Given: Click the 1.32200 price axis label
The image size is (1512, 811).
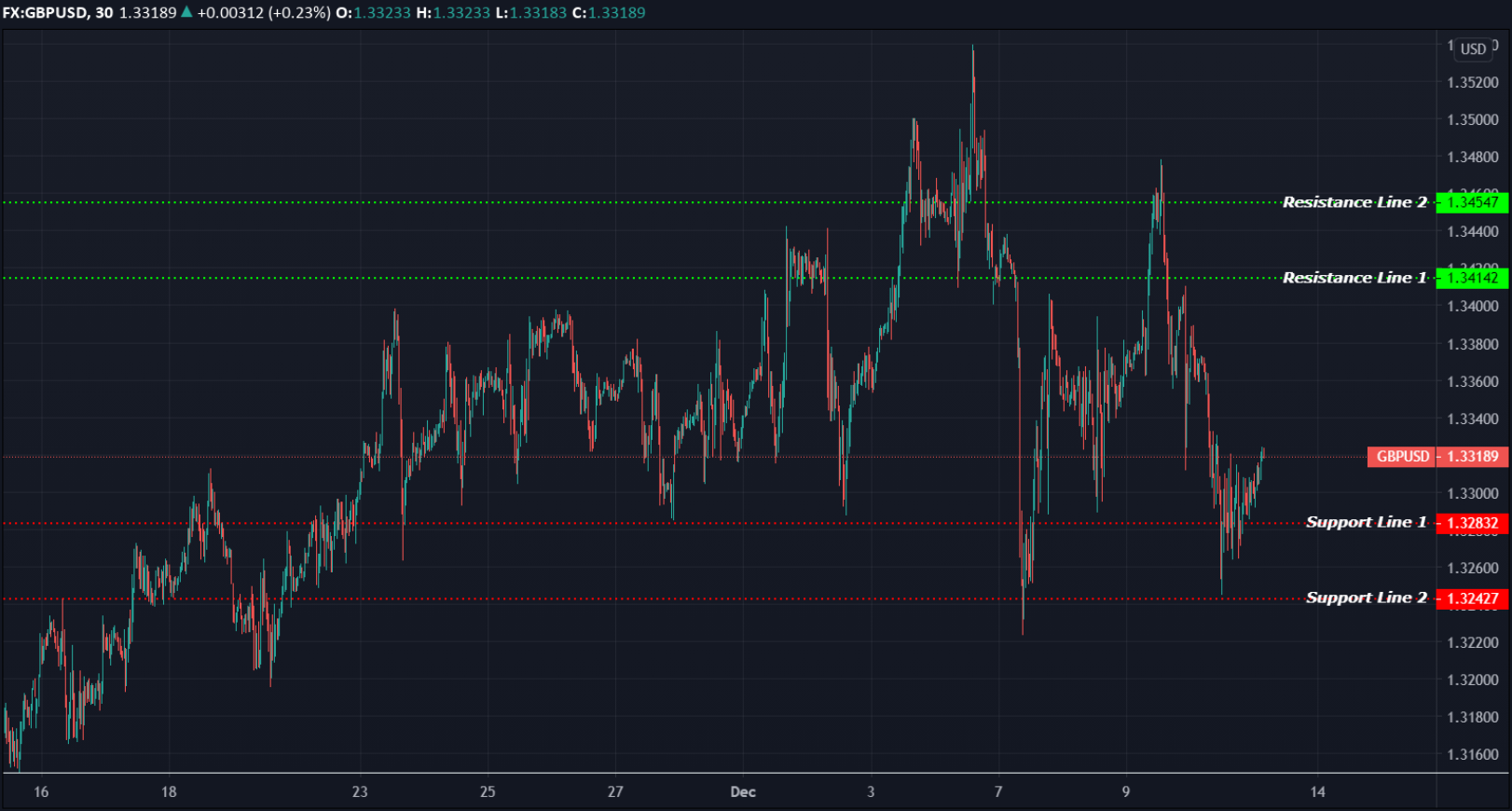Looking at the screenshot, I should (x=1473, y=642).
